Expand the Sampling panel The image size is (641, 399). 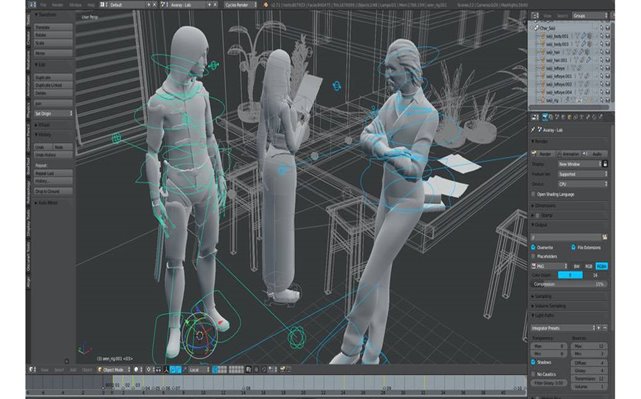[569, 296]
